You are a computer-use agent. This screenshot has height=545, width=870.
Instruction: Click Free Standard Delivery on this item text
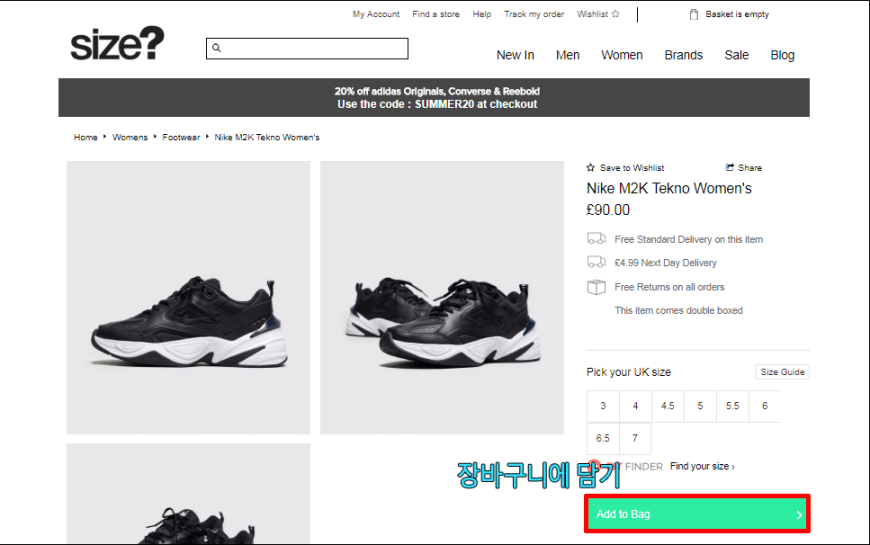coord(689,239)
